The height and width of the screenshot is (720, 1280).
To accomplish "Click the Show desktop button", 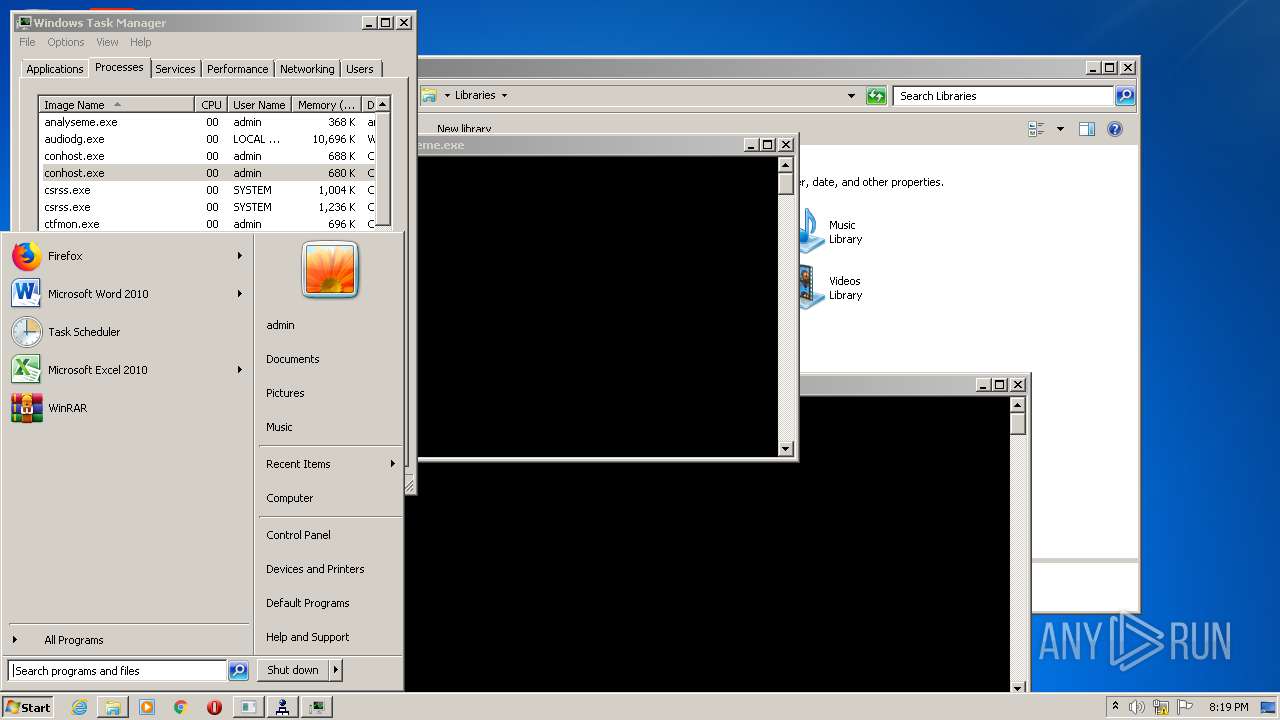I will pos(1269,707).
